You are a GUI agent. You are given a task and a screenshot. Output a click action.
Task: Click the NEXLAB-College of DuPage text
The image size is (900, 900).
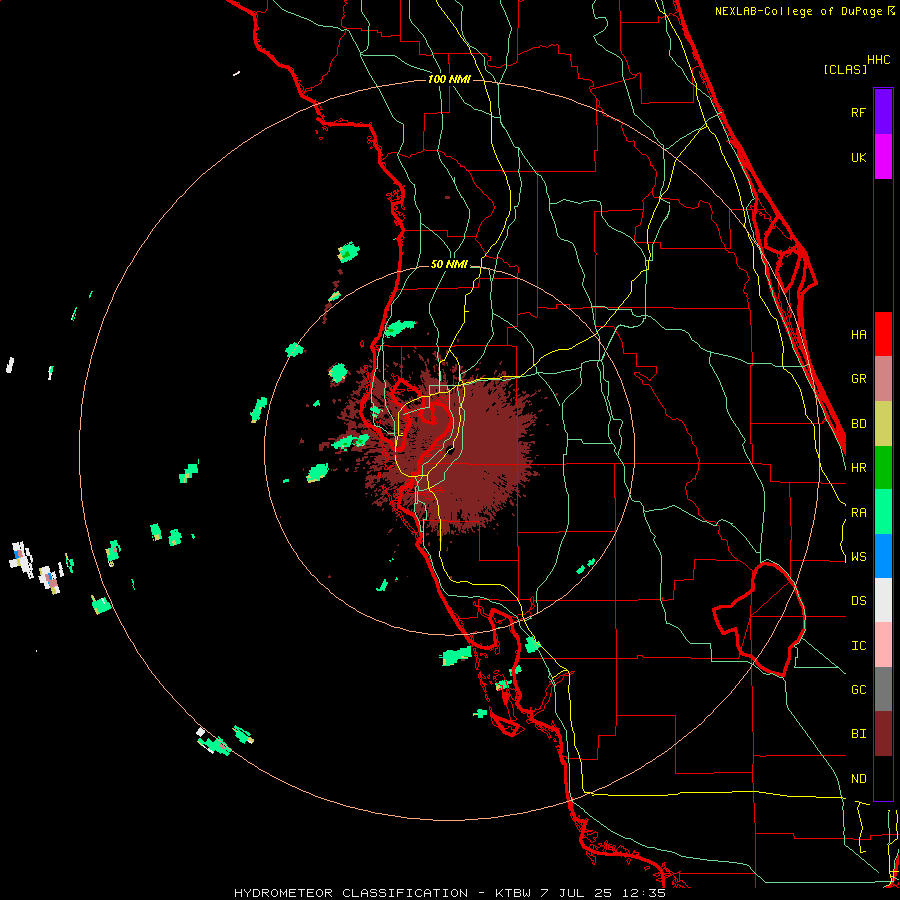click(x=798, y=11)
